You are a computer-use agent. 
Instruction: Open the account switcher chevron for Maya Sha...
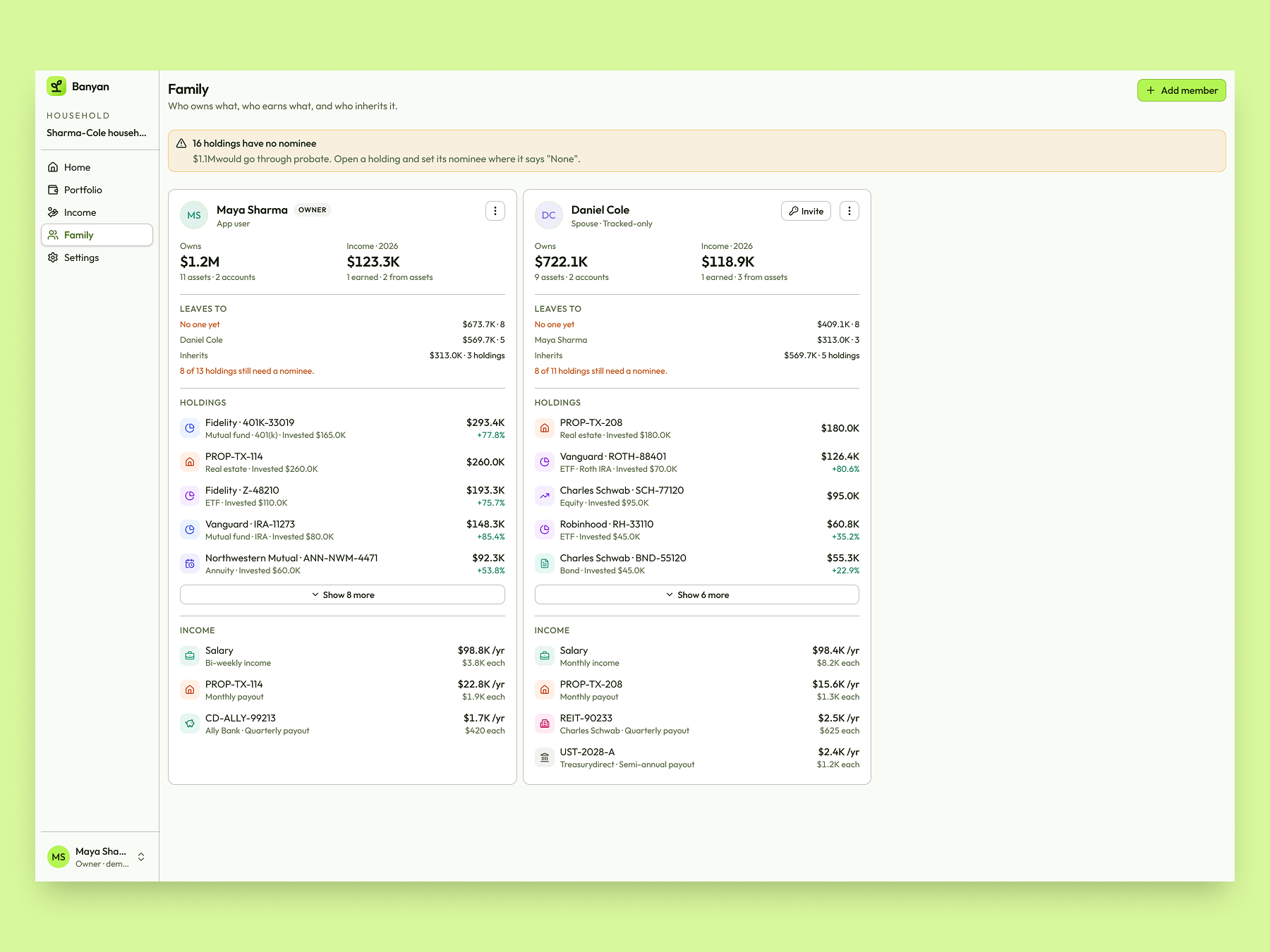pos(141,857)
